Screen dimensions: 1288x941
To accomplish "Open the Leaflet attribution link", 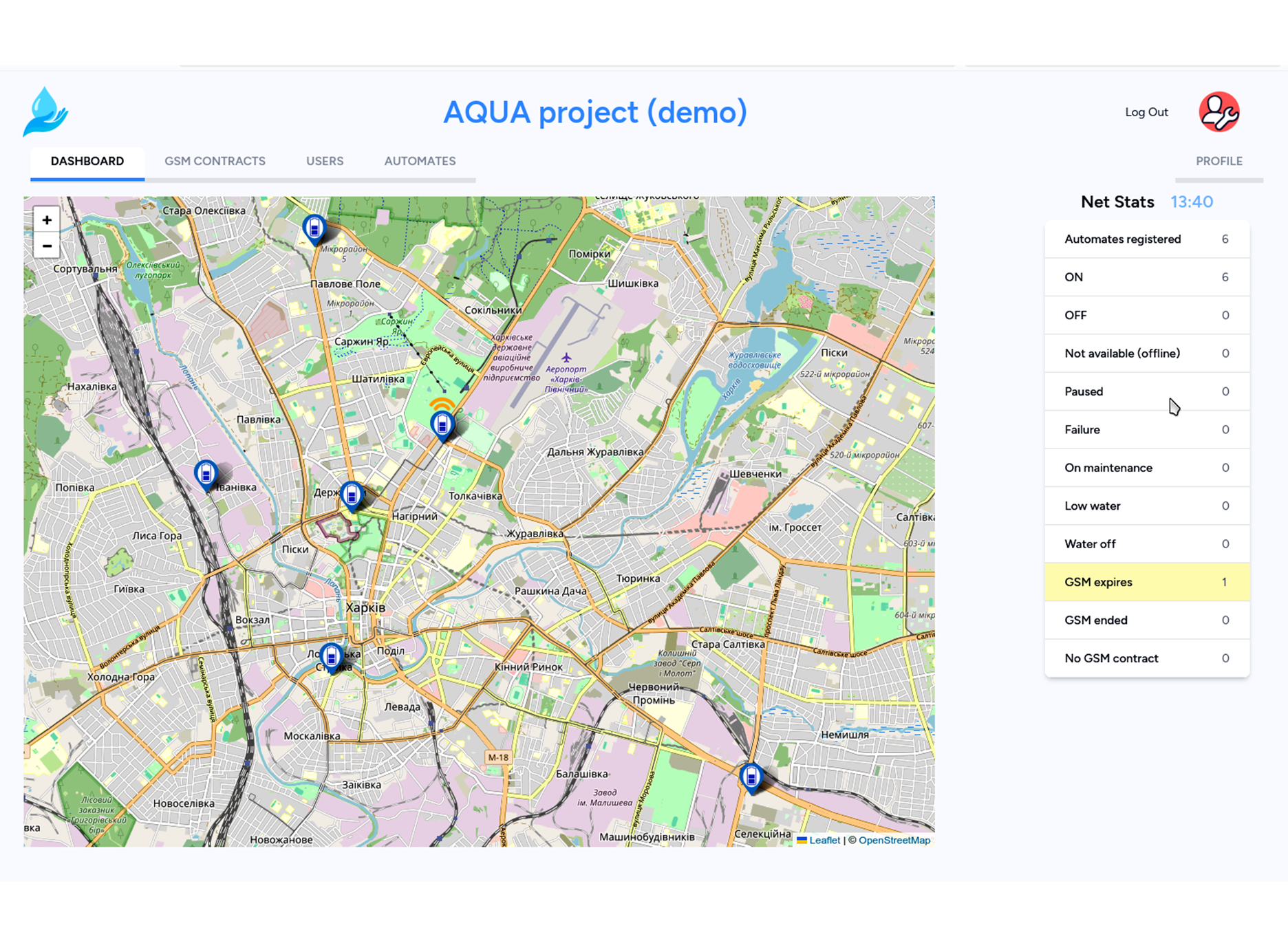I will tap(824, 840).
